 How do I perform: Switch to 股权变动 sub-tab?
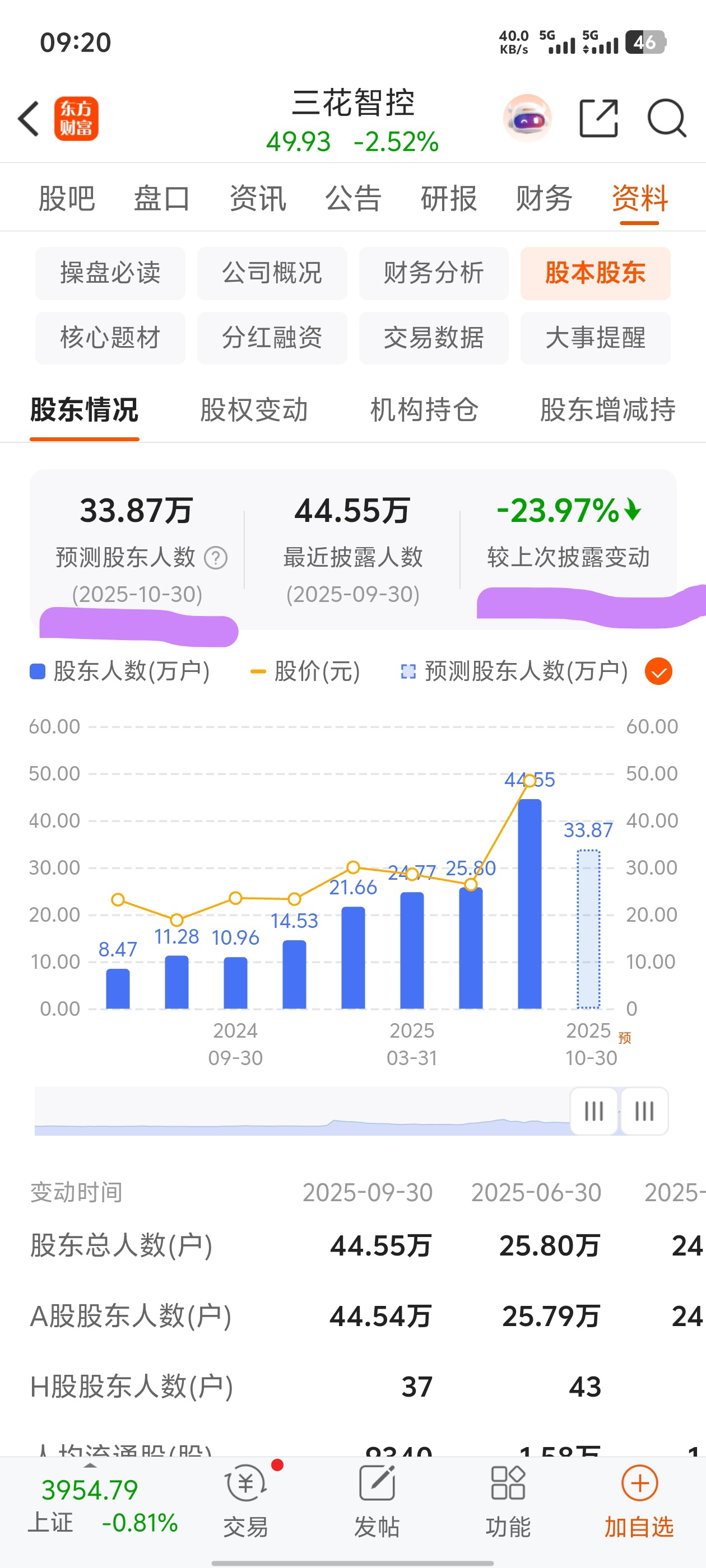point(254,410)
